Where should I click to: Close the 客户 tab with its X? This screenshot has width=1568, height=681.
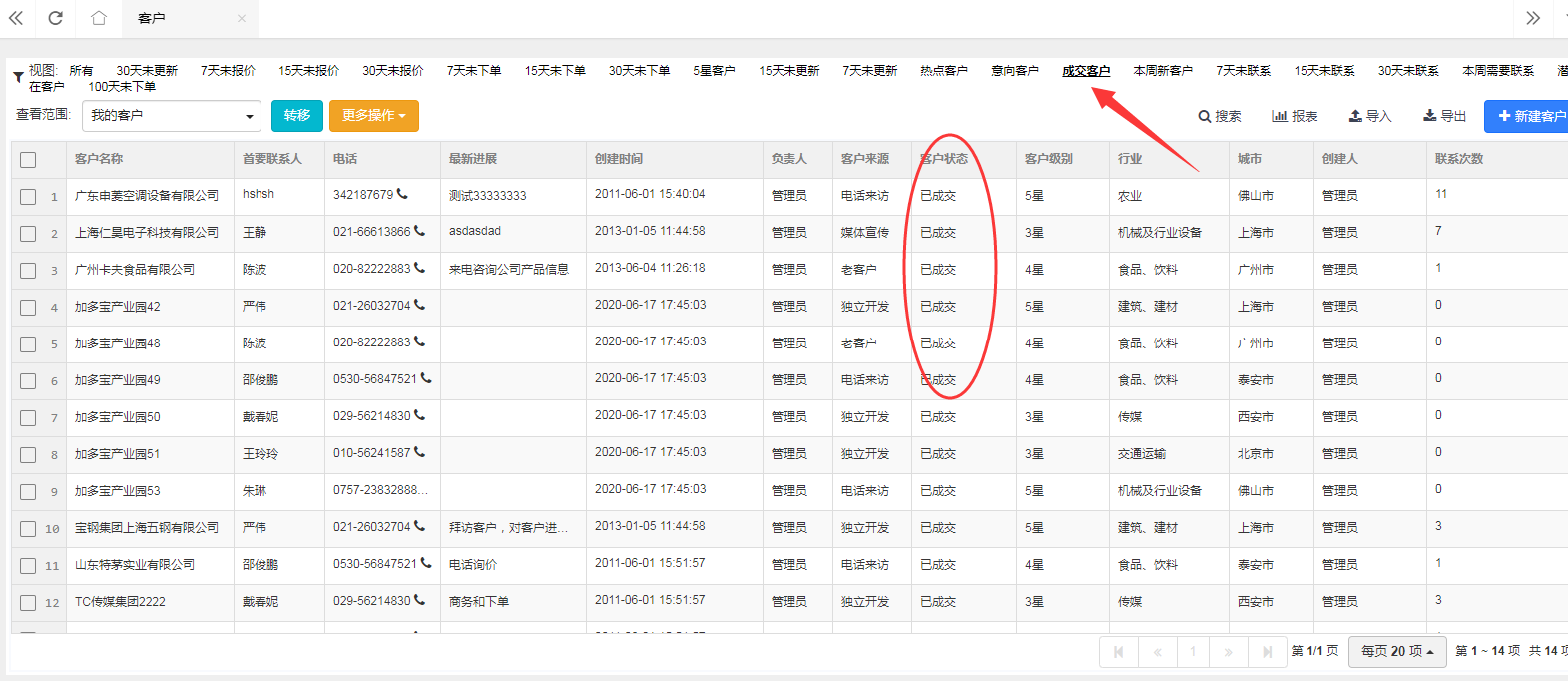[x=242, y=18]
